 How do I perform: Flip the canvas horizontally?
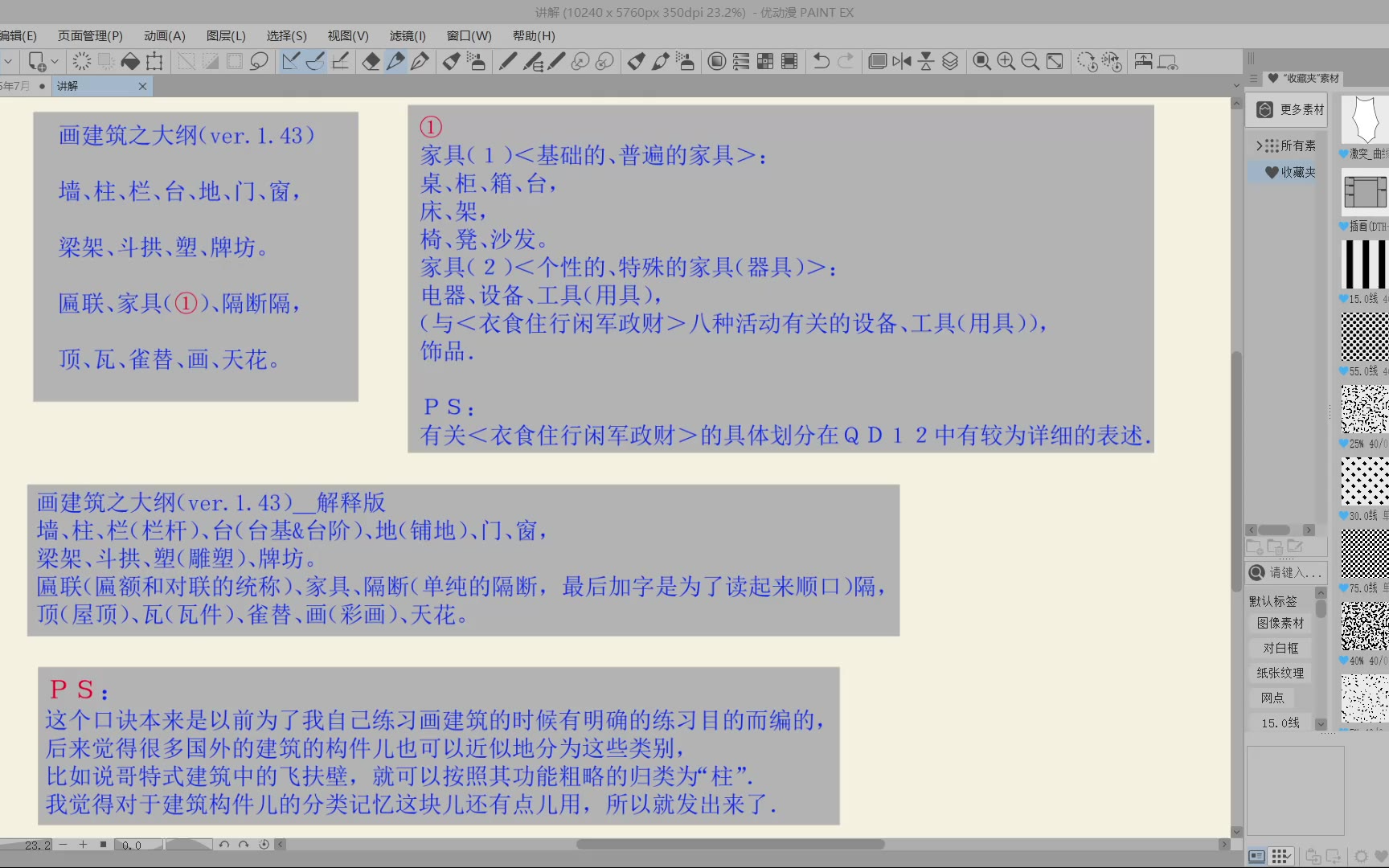[902, 62]
